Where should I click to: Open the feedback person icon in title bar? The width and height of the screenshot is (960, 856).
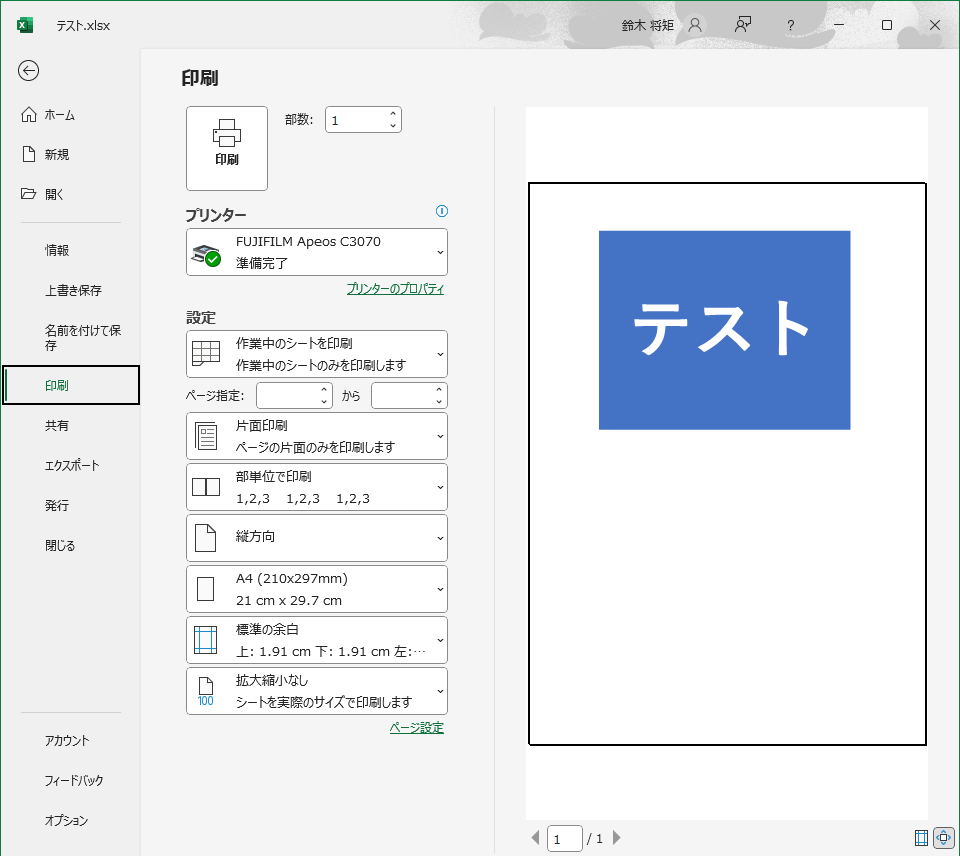click(743, 25)
